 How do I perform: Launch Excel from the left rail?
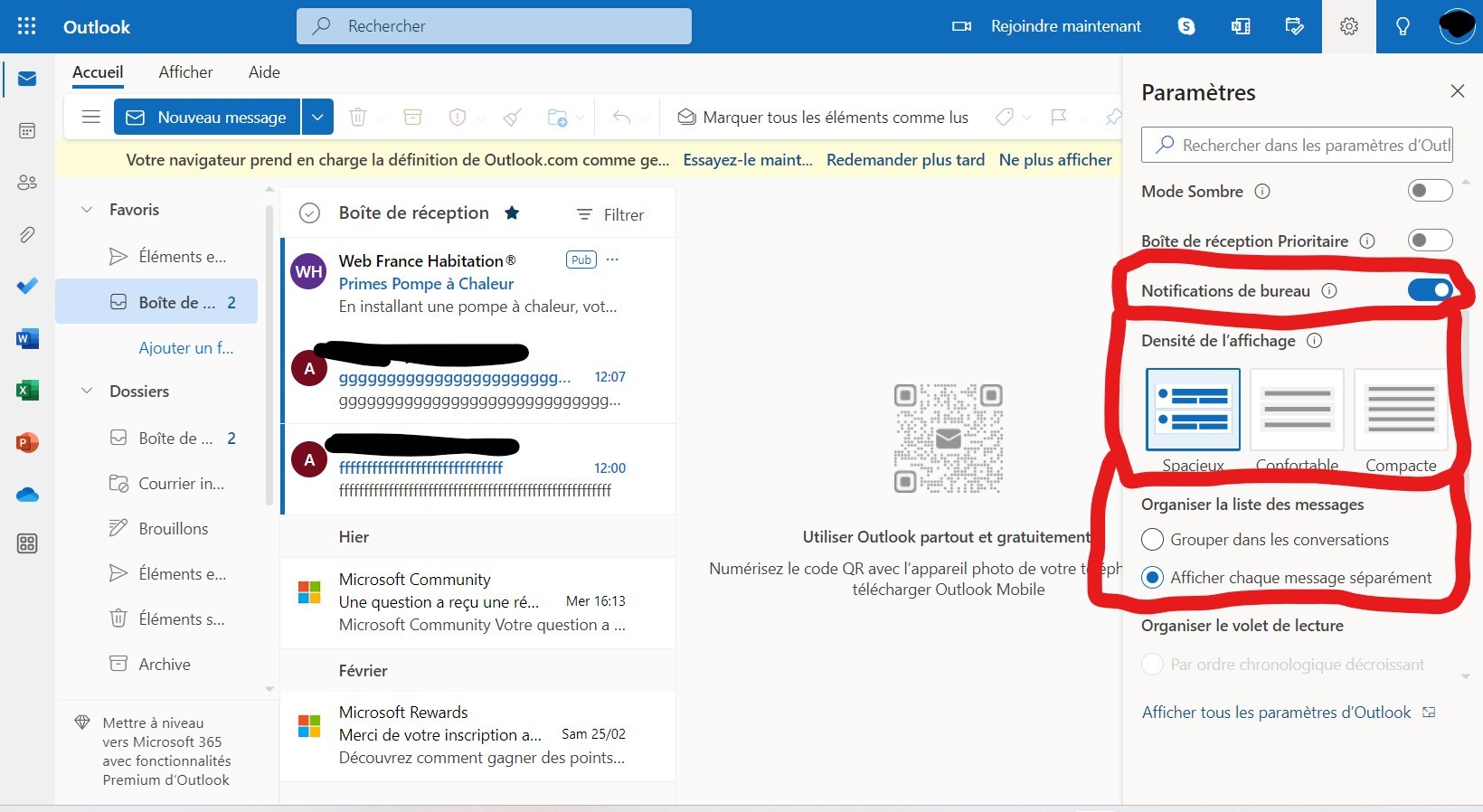click(27, 391)
